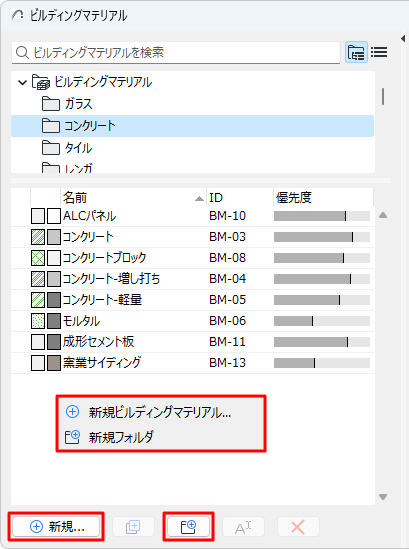Click the BM-11 ID cell
This screenshot has width=409, height=549.
click(x=228, y=342)
